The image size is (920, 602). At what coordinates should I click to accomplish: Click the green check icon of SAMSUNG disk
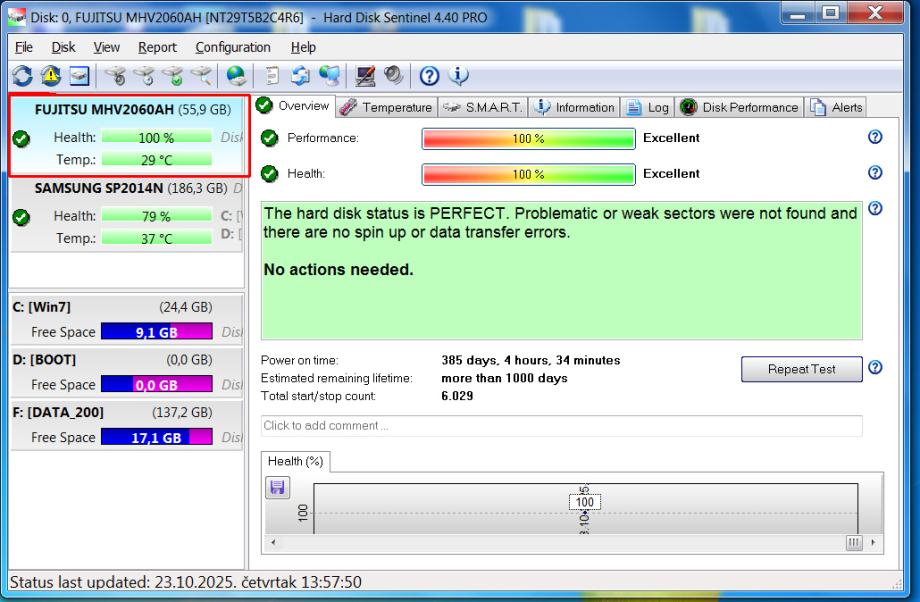coord(22,218)
